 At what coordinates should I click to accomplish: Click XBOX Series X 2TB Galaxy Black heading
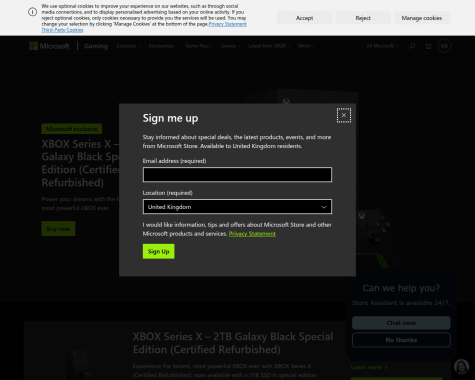(233, 343)
